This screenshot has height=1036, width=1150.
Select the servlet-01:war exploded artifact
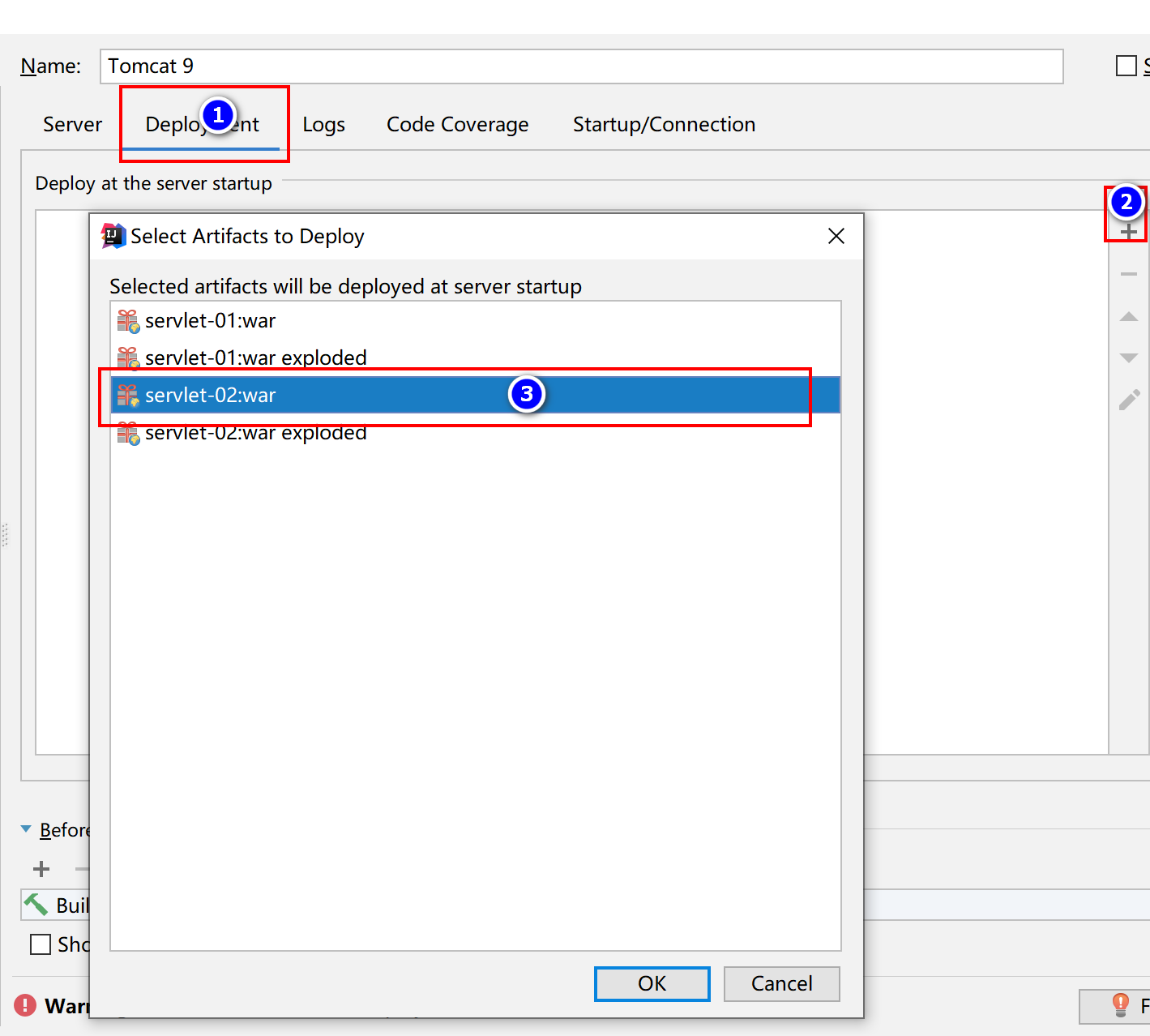[476, 357]
